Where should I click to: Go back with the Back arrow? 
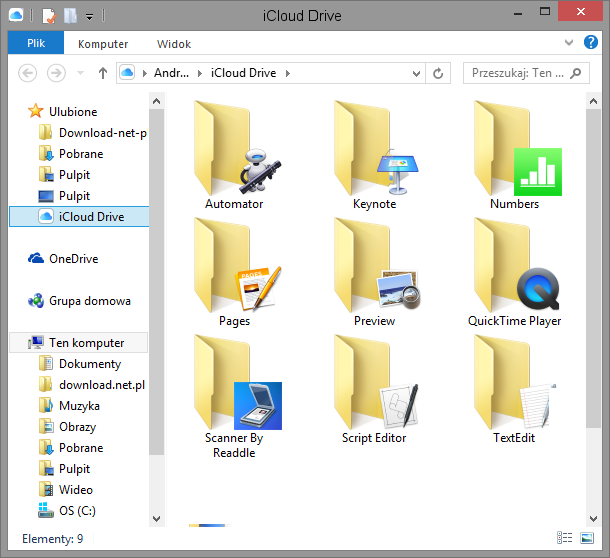tap(28, 73)
